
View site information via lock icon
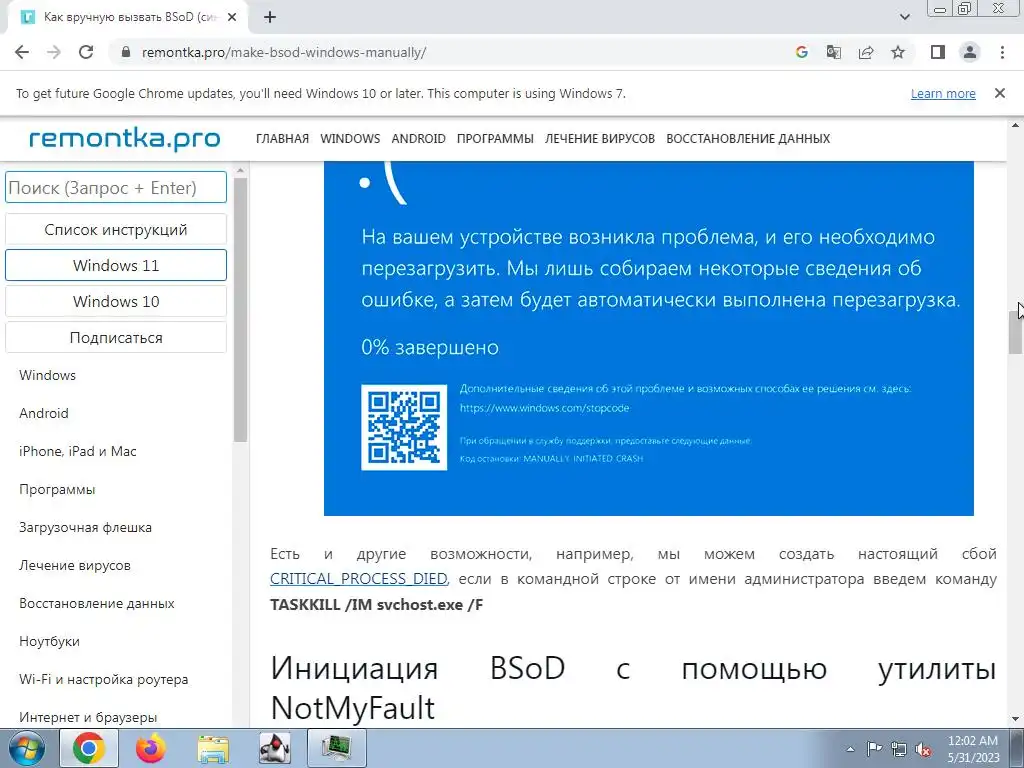[126, 52]
